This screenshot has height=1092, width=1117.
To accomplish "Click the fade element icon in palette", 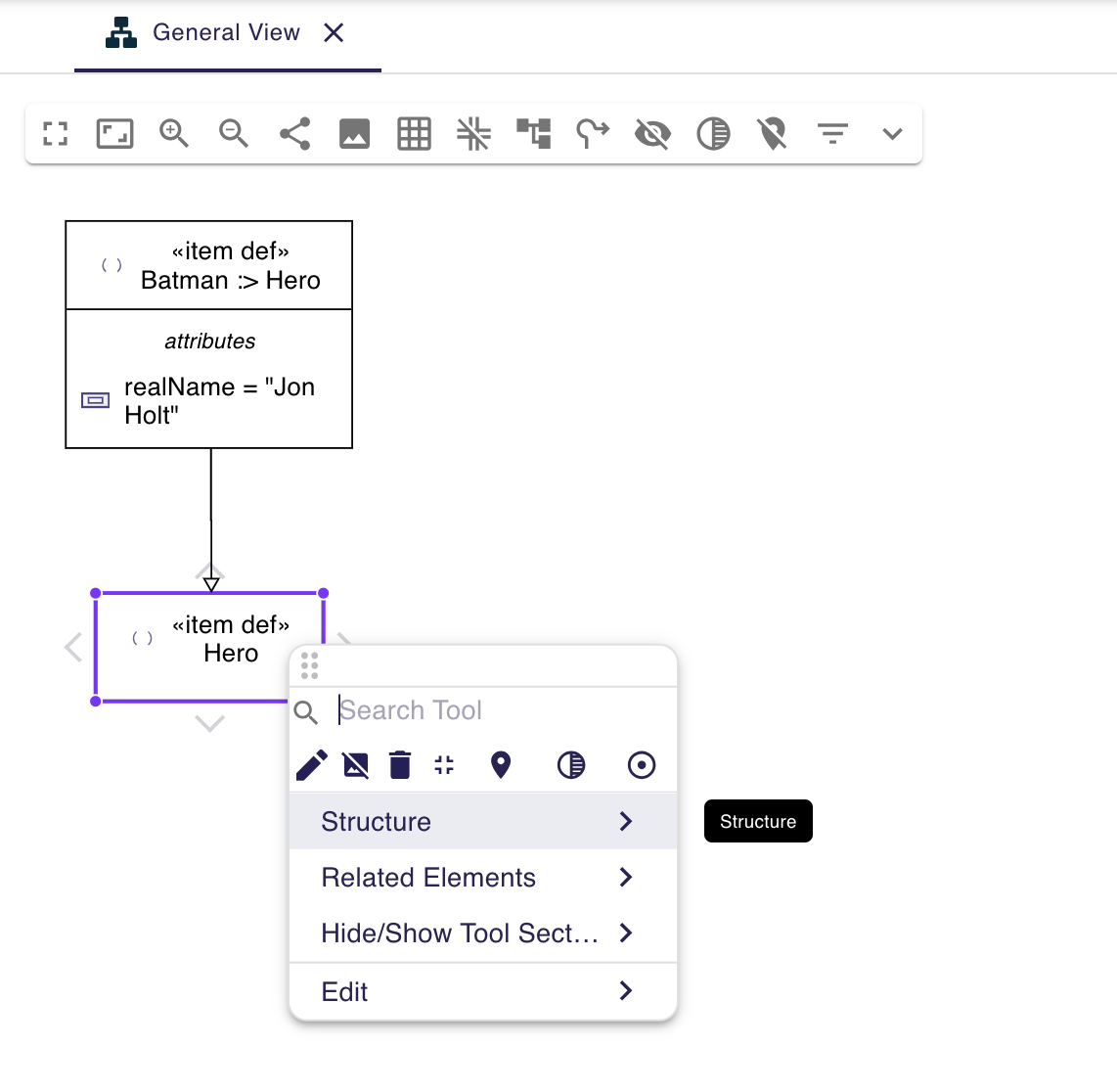I will [x=571, y=764].
